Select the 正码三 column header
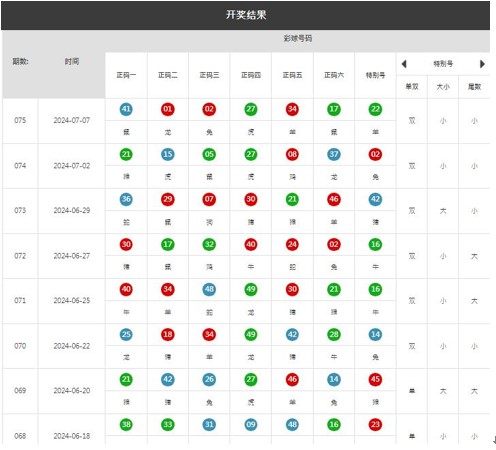This screenshot has width=496, height=450. pos(209,75)
